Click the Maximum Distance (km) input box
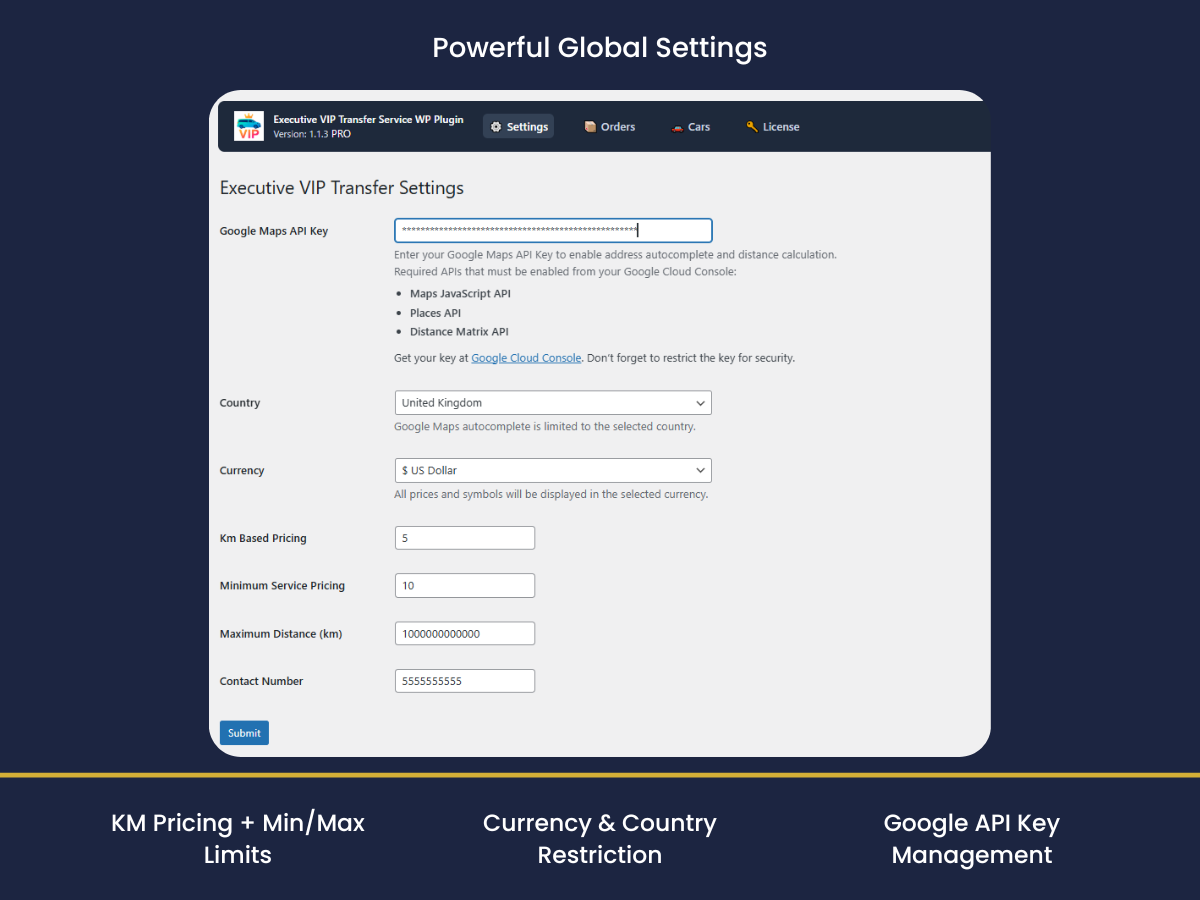 (465, 634)
